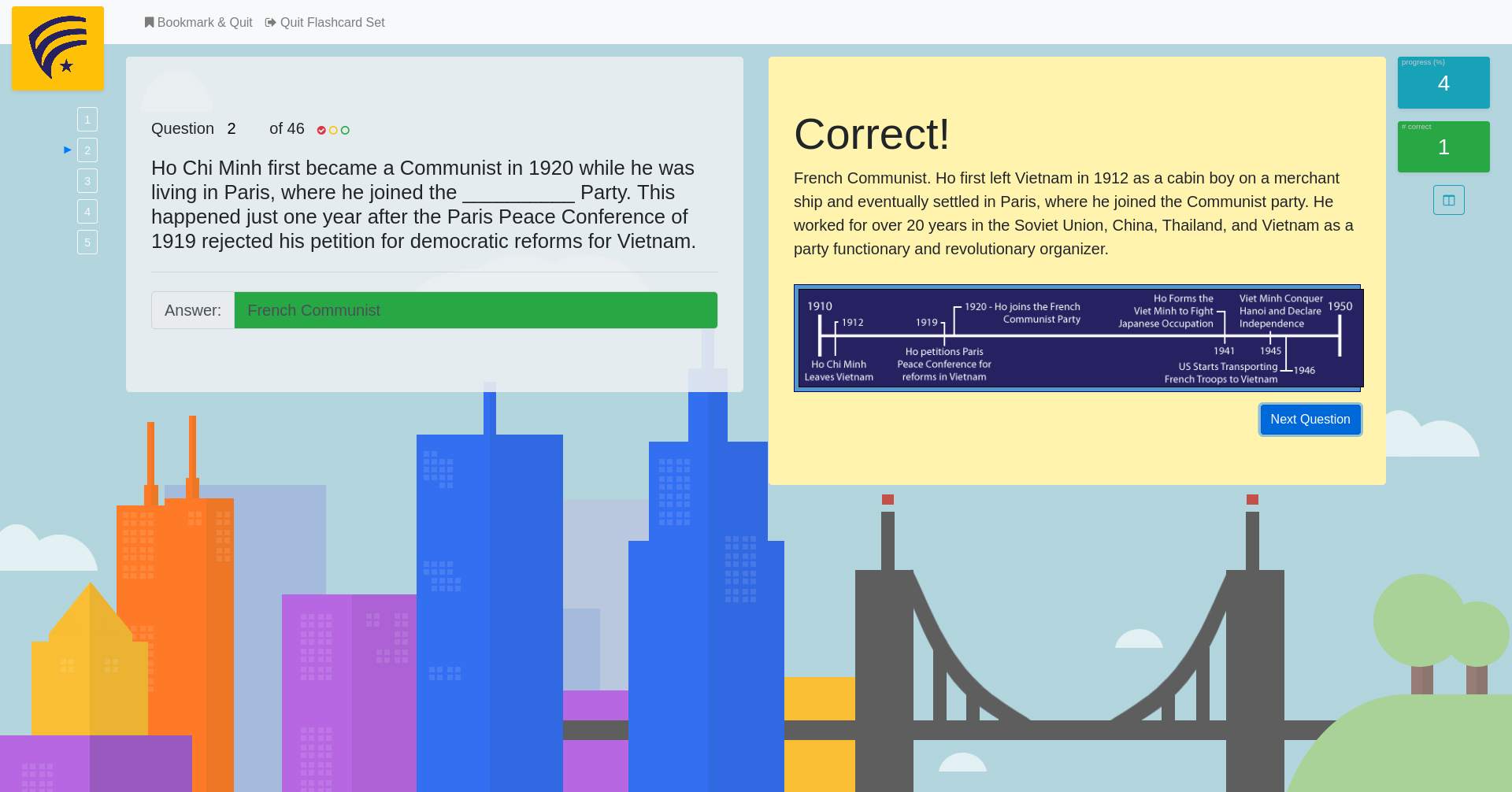Click the Ho Chi Minh timeline image
The height and width of the screenshot is (792, 1512).
(x=1077, y=338)
